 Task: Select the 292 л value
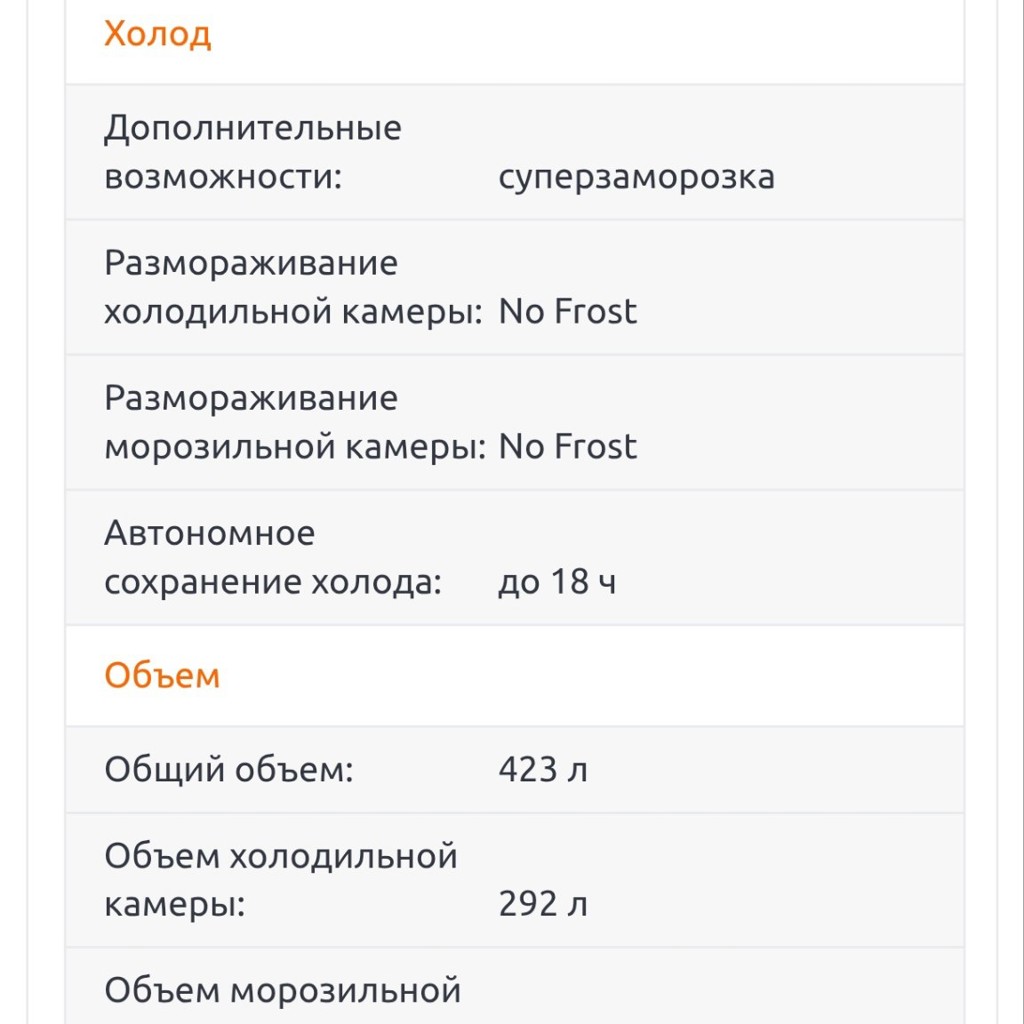[x=543, y=904]
